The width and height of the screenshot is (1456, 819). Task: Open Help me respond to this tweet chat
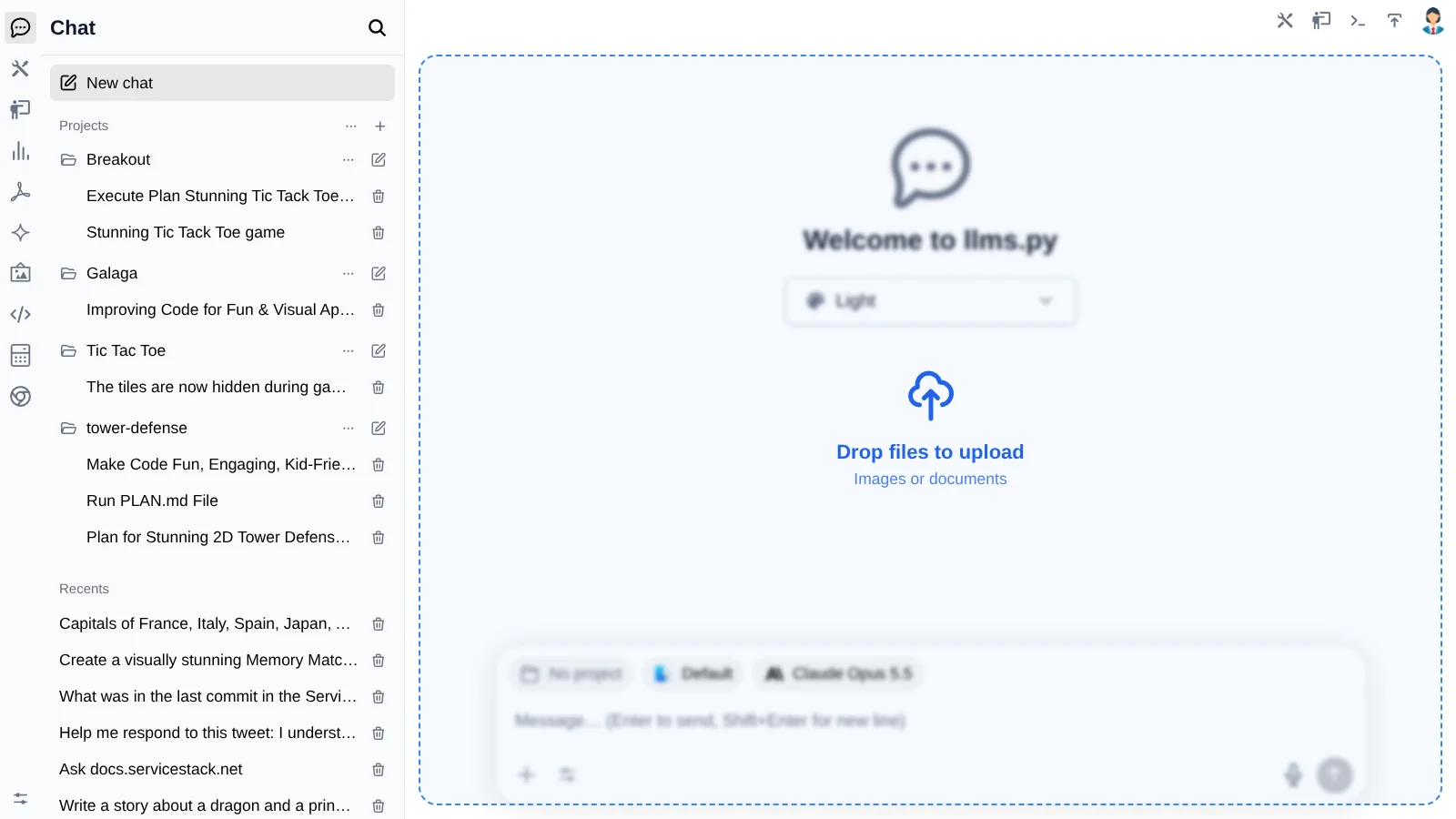(207, 733)
